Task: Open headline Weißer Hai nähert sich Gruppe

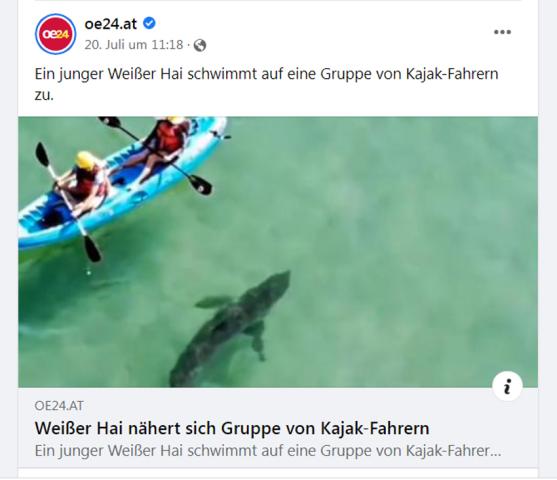Action: coord(232,428)
